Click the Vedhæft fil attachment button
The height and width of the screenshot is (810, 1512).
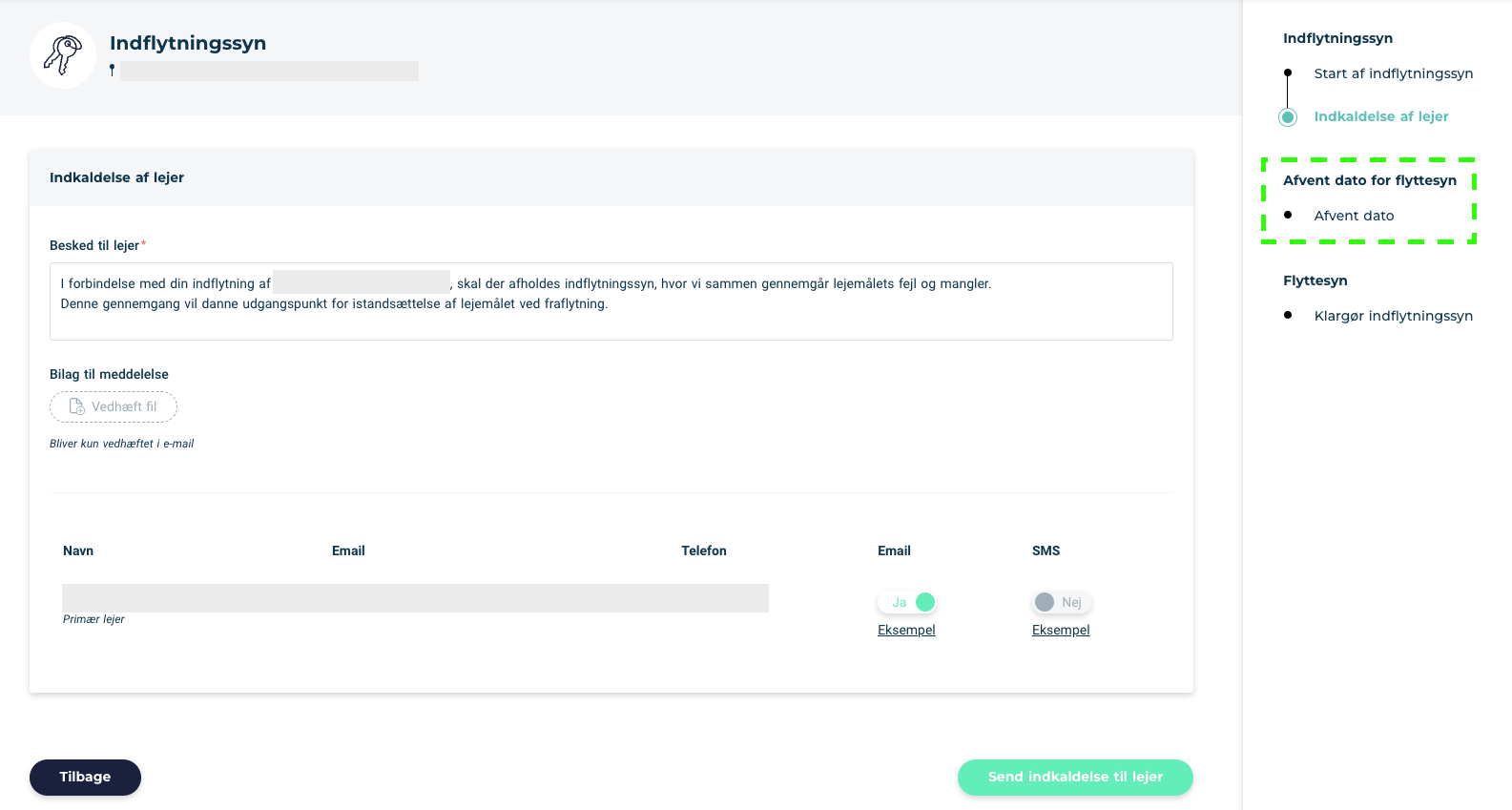(114, 406)
